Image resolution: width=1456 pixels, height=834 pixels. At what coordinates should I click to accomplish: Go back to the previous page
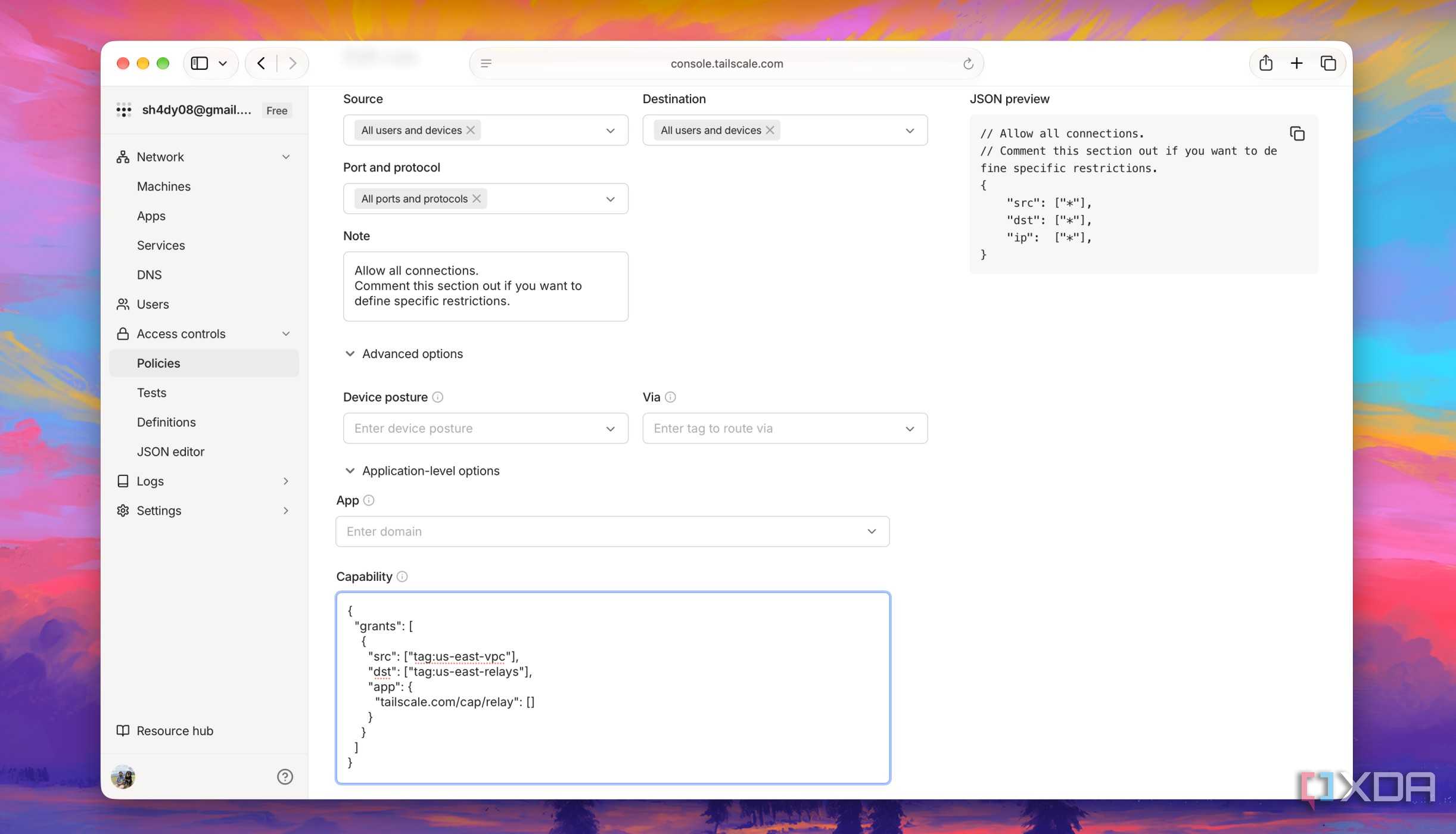pyautogui.click(x=262, y=63)
